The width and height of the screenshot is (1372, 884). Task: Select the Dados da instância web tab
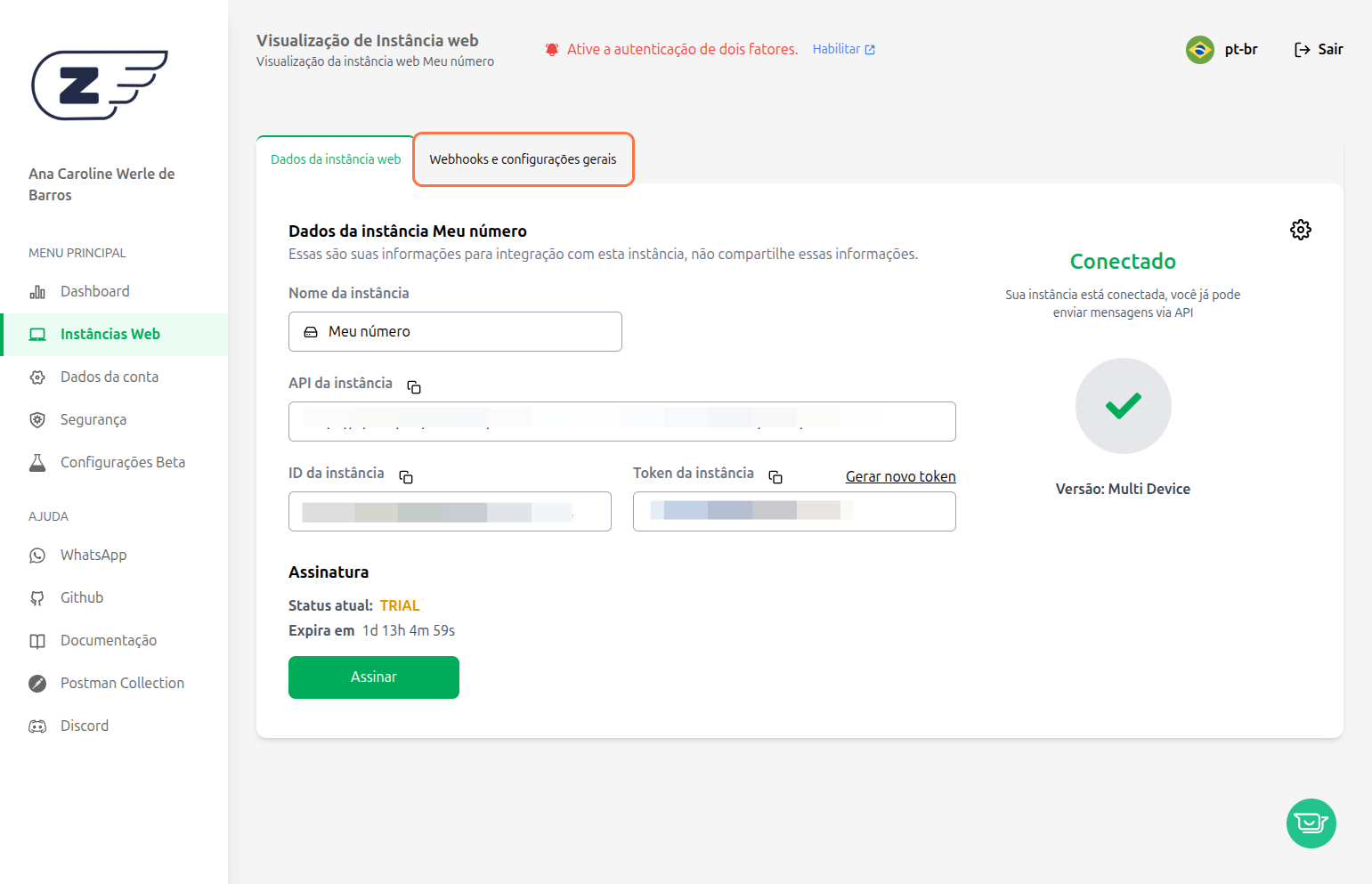point(336,159)
